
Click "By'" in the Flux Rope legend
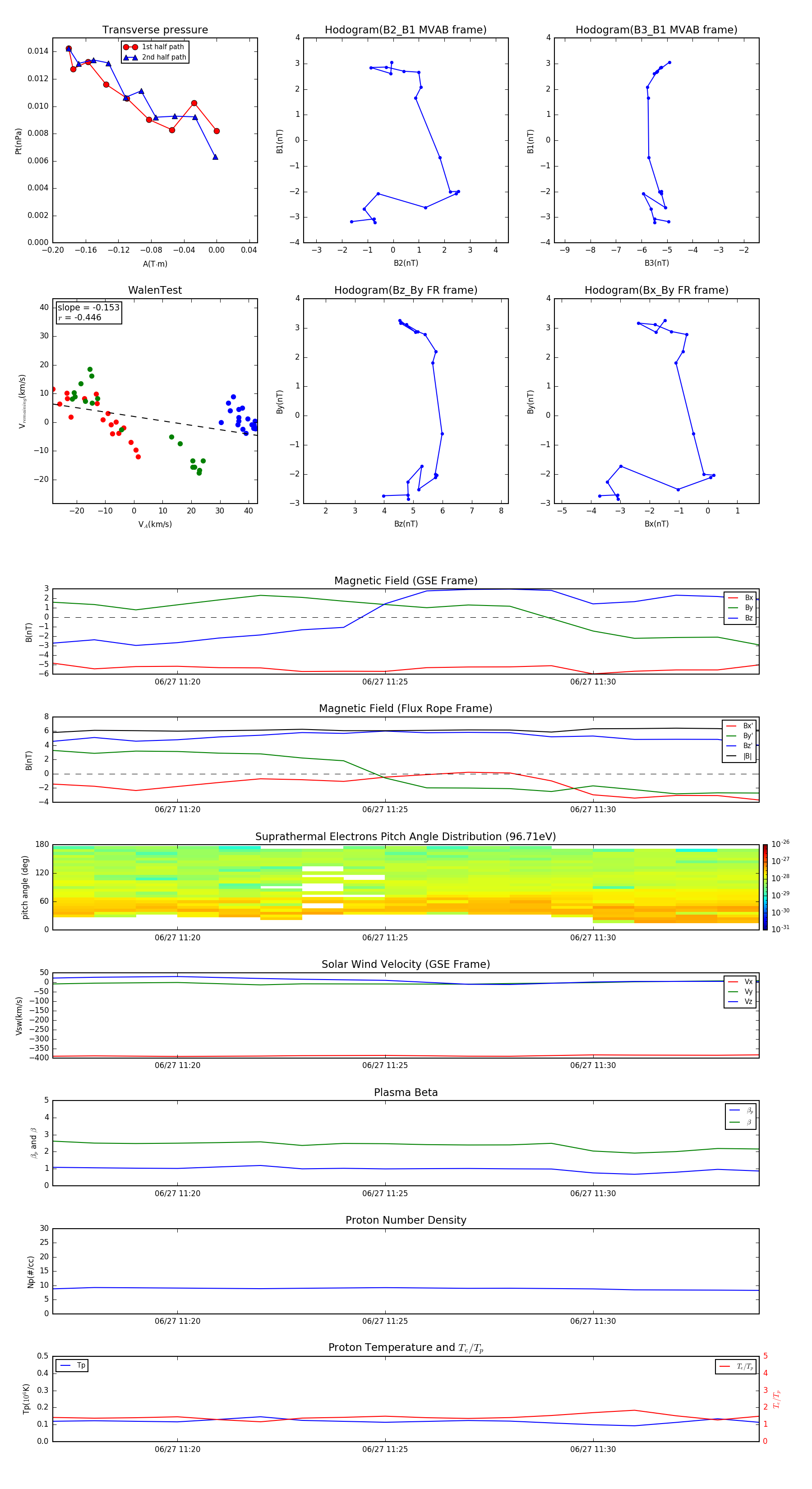coord(740,736)
